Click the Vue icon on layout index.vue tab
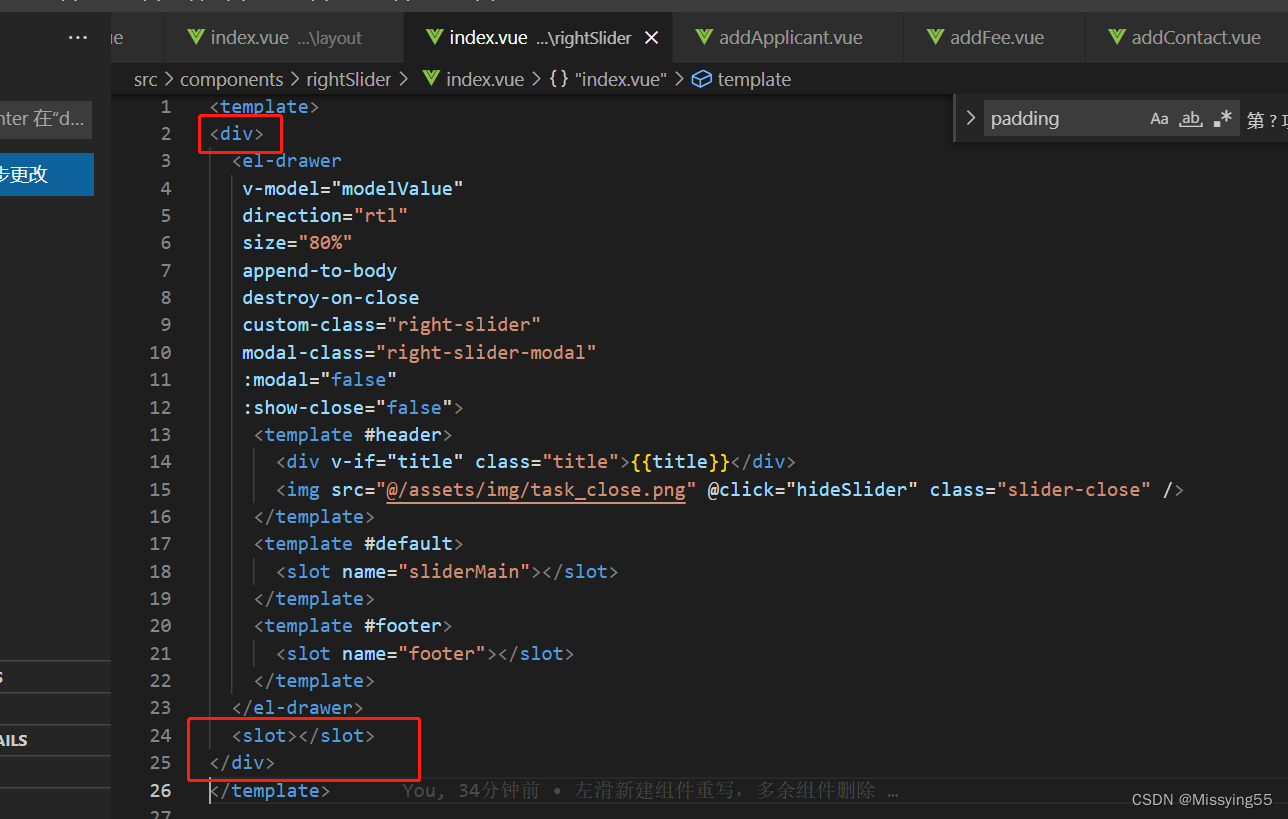The height and width of the screenshot is (819, 1288). tap(196, 38)
